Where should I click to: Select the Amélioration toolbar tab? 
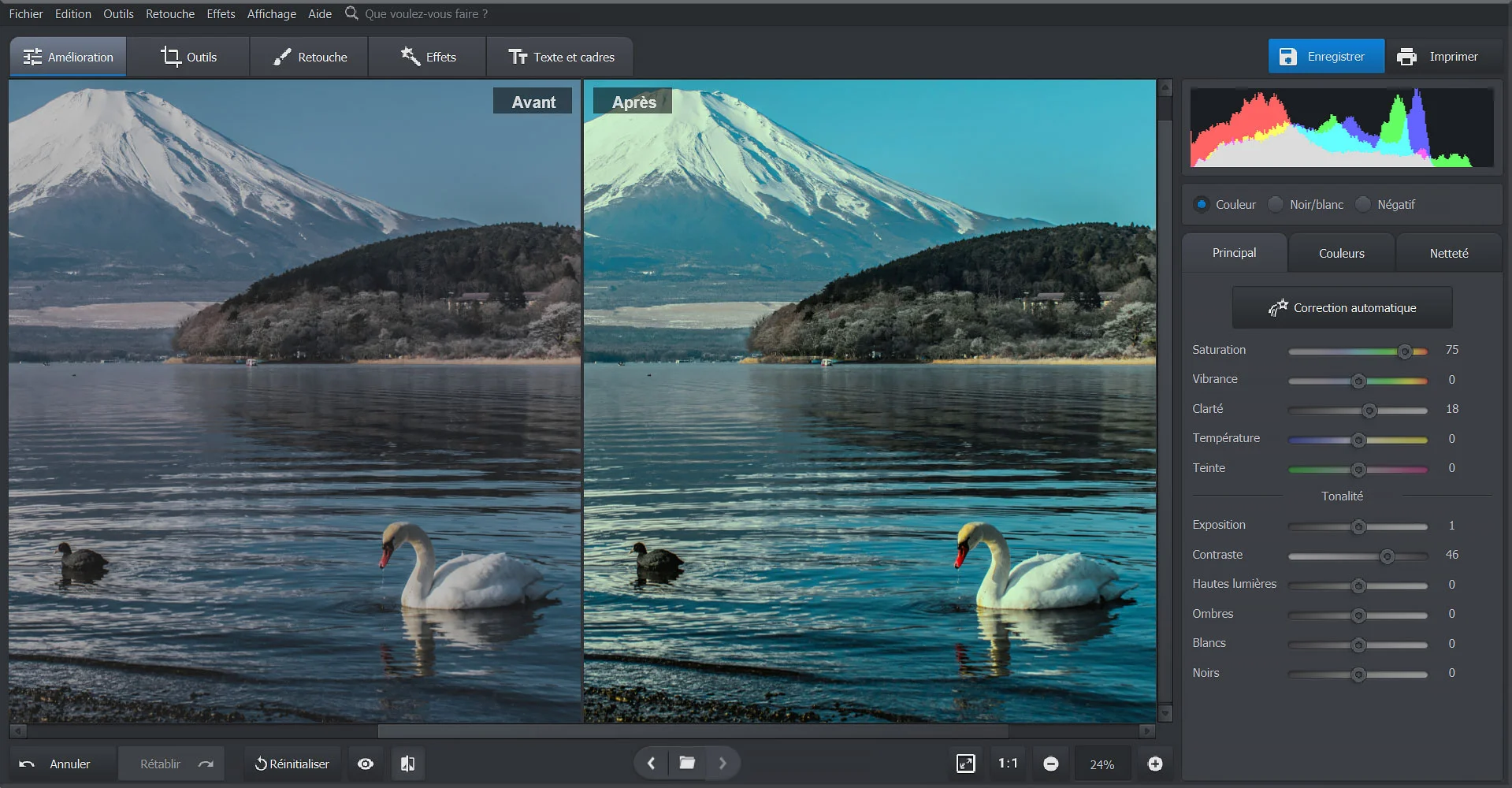coord(68,57)
